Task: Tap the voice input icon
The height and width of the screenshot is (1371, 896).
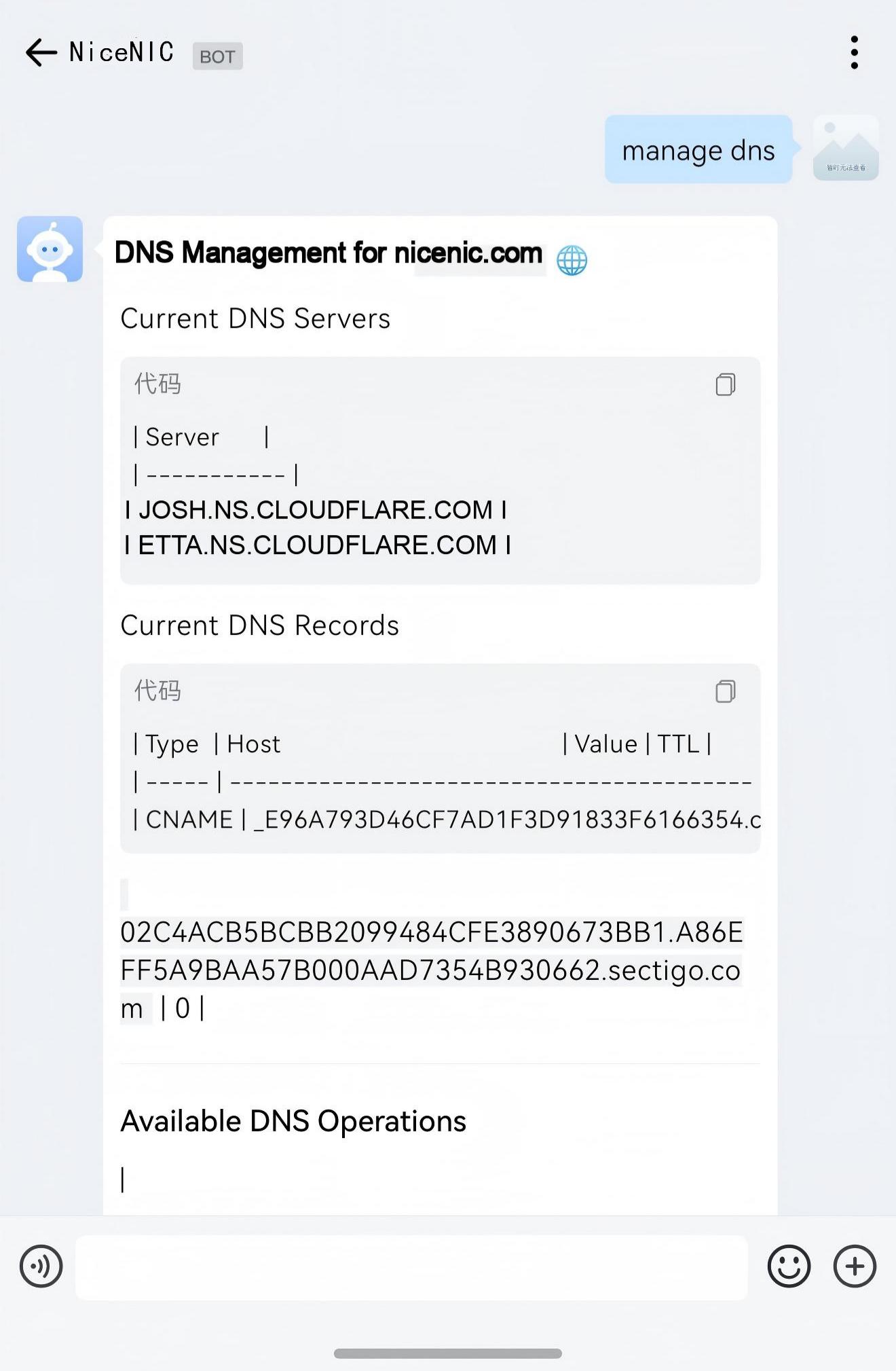Action: tap(41, 1266)
